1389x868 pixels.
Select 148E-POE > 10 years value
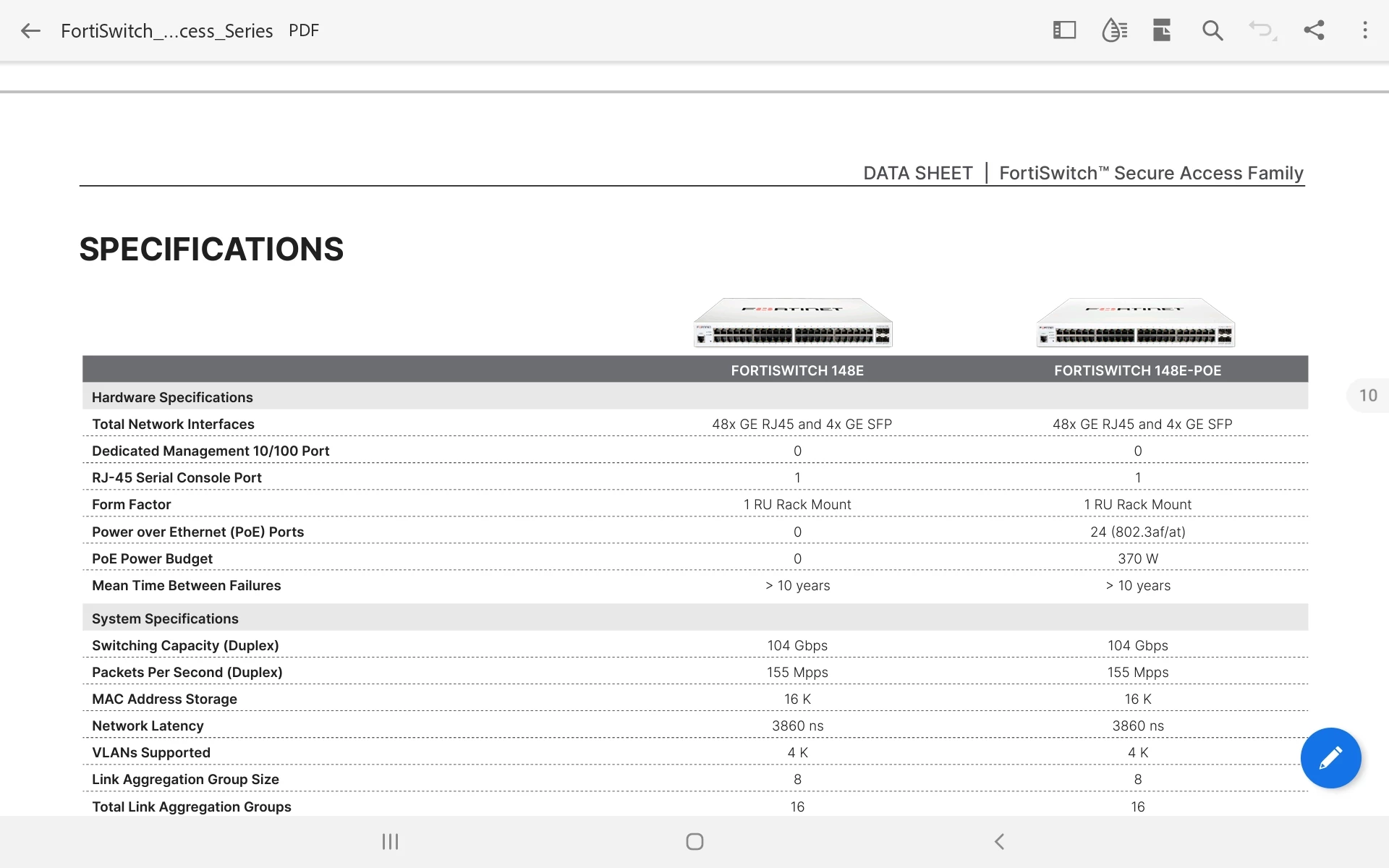pyautogui.click(x=1138, y=585)
